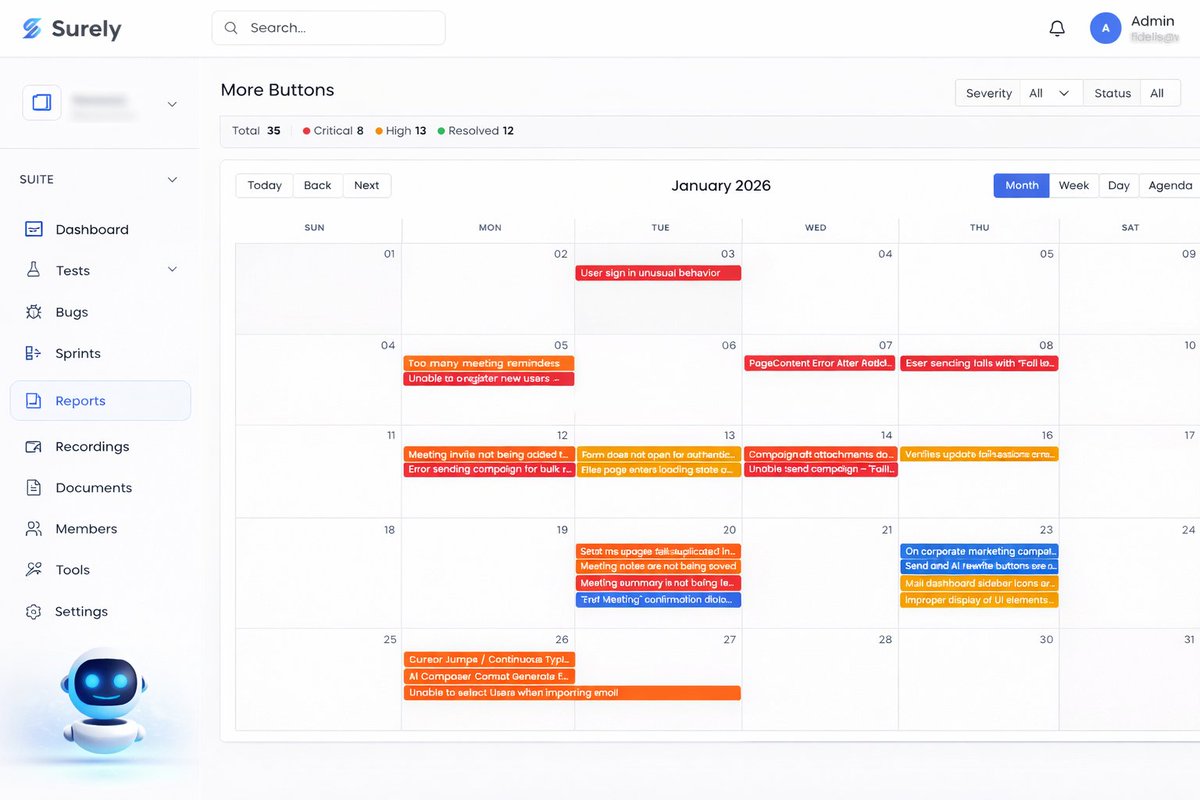Click the Back button
1200x800 pixels.
pyautogui.click(x=318, y=185)
